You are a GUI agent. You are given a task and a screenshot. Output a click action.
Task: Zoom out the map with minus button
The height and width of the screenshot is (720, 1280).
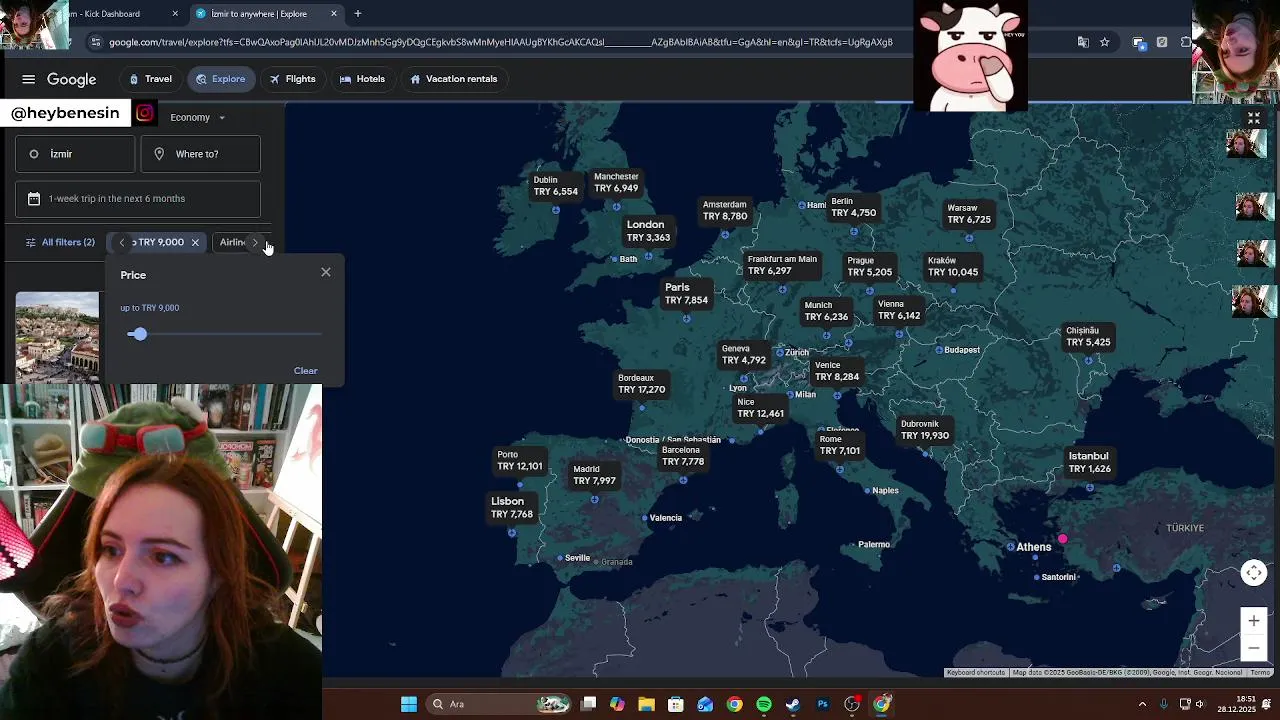1254,648
